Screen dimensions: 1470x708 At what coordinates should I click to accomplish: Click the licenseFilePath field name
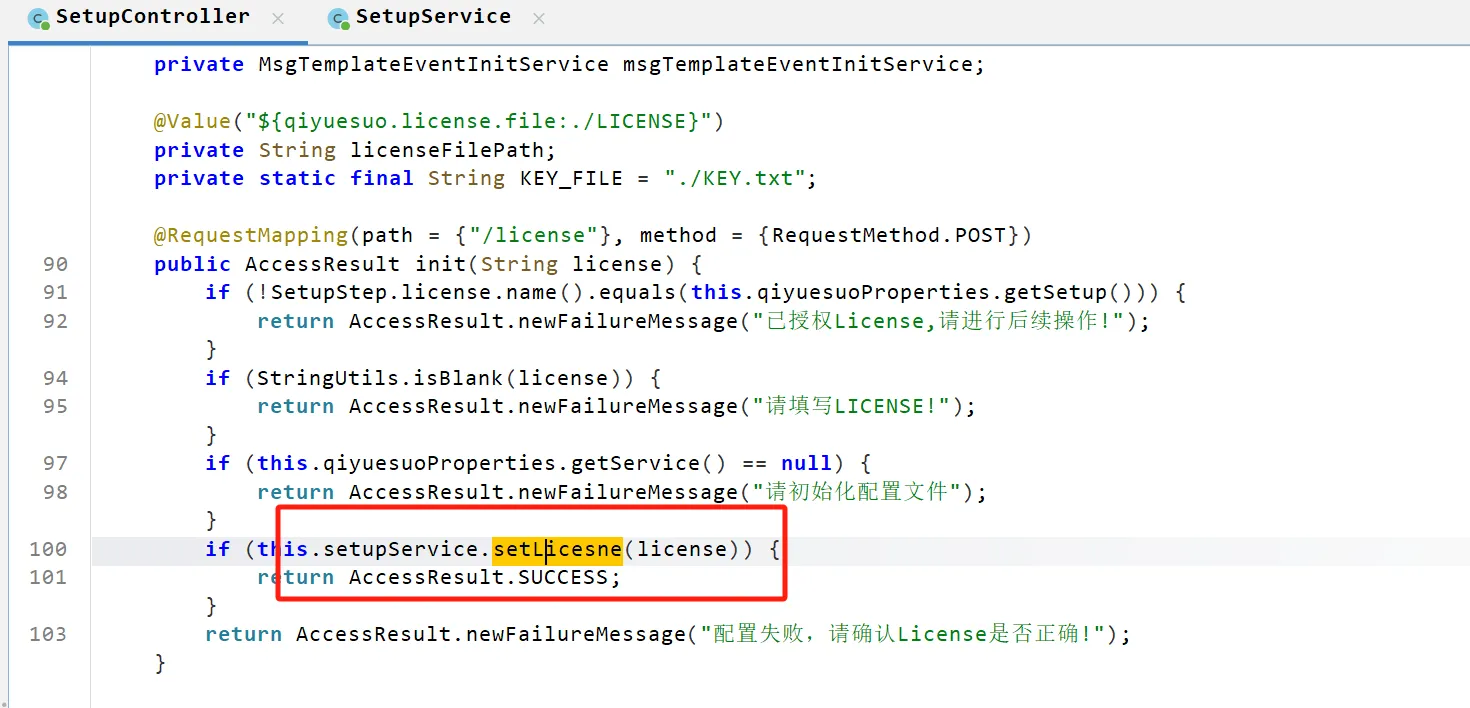click(446, 150)
